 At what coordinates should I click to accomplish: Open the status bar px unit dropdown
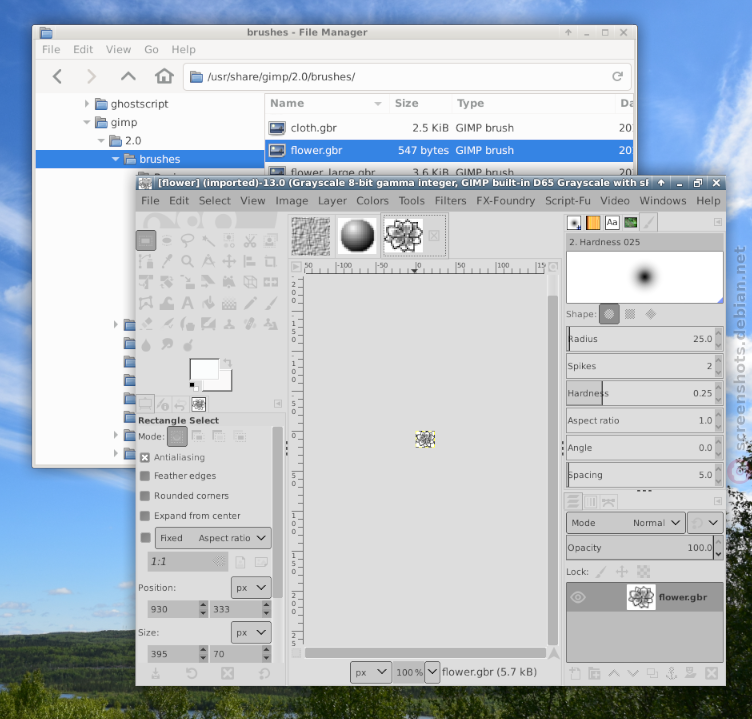pyautogui.click(x=370, y=672)
